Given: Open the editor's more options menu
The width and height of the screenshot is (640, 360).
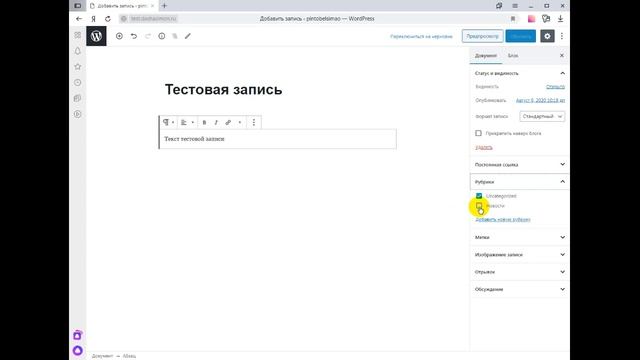Looking at the screenshot, I should click(x=562, y=36).
